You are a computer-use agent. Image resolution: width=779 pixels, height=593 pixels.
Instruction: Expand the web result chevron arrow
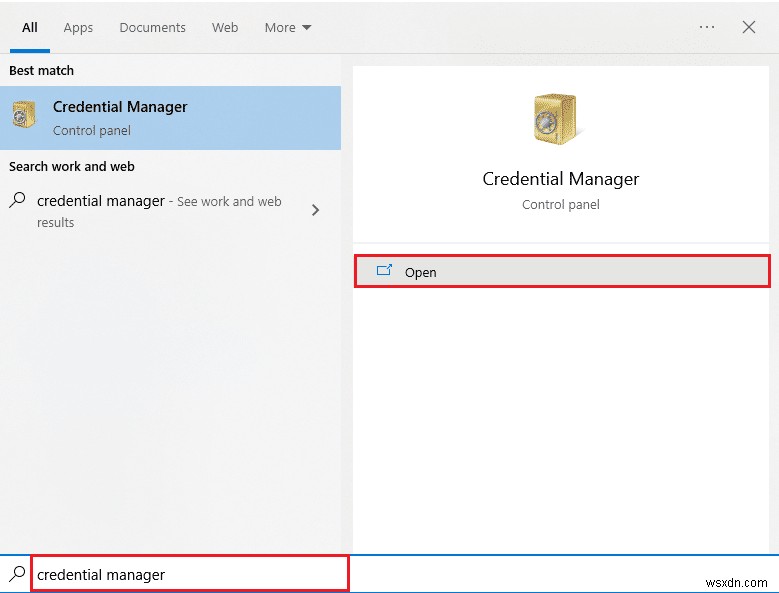click(x=316, y=210)
